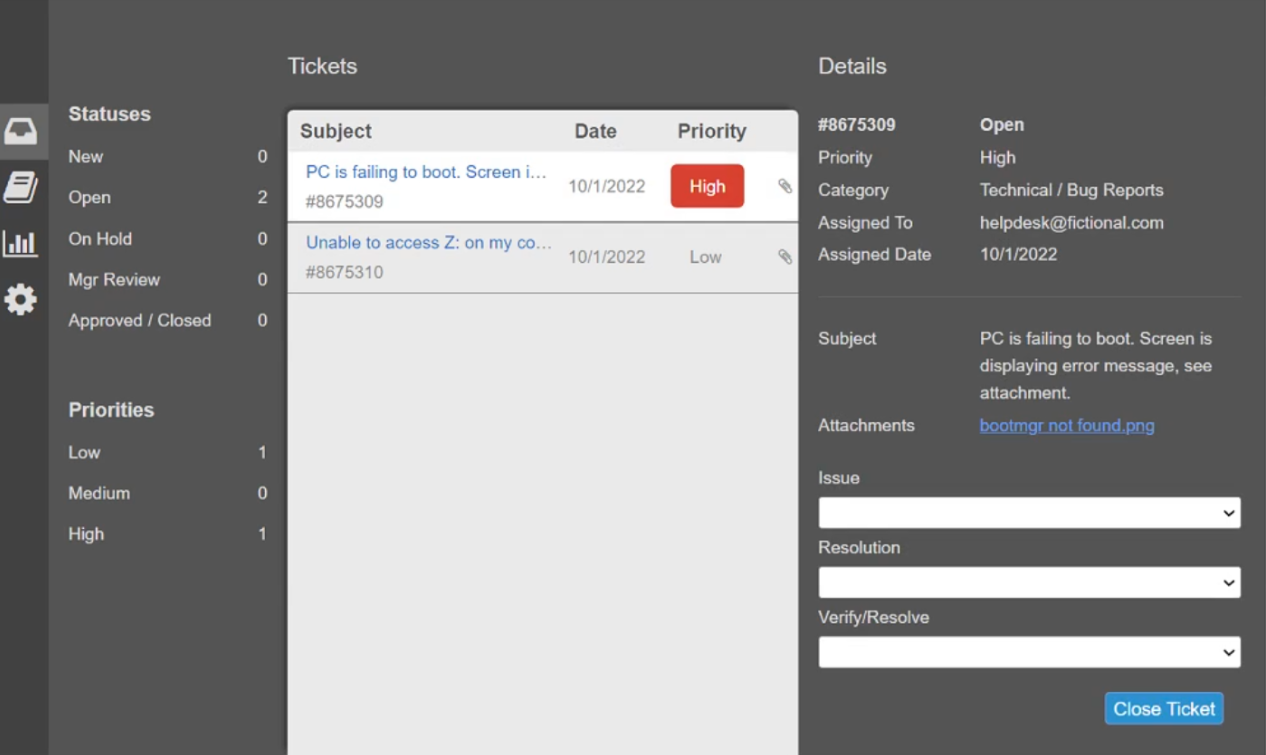Viewport: 1266px width, 755px height.
Task: Open the bootmgr not found.png attachment
Action: pos(1067,426)
